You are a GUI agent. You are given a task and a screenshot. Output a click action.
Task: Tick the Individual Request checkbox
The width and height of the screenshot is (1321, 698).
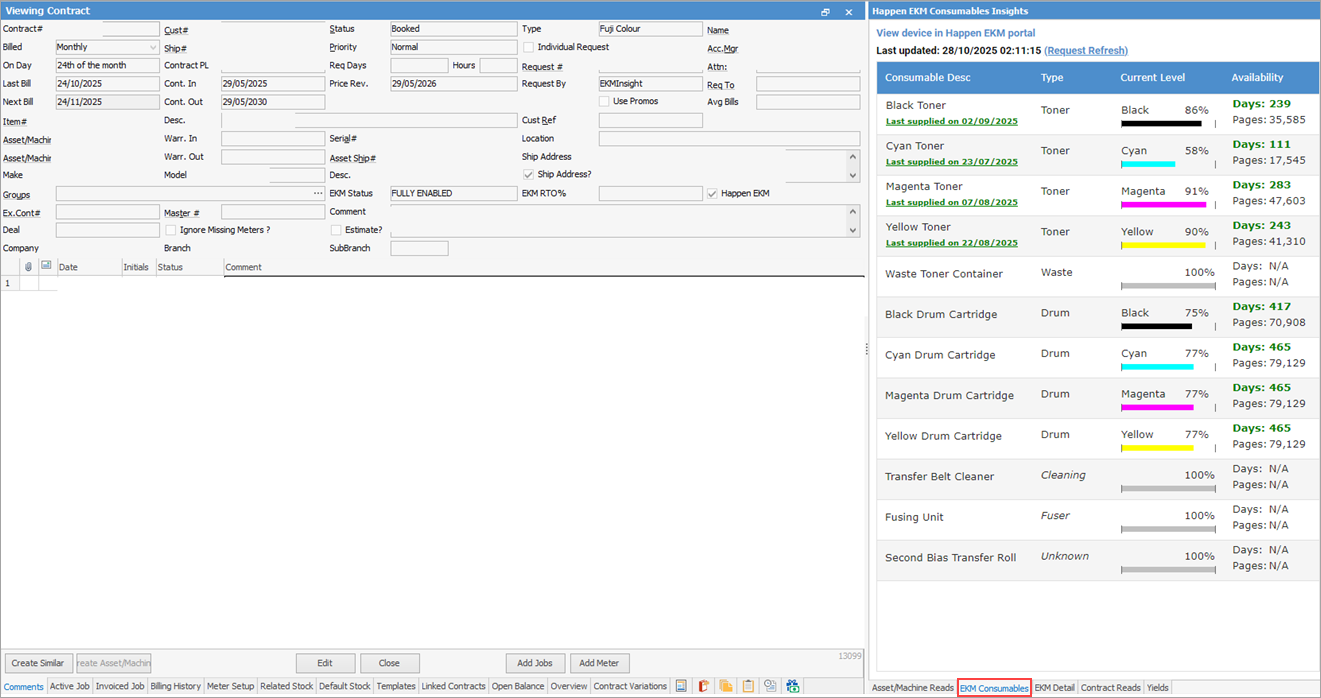click(x=528, y=47)
